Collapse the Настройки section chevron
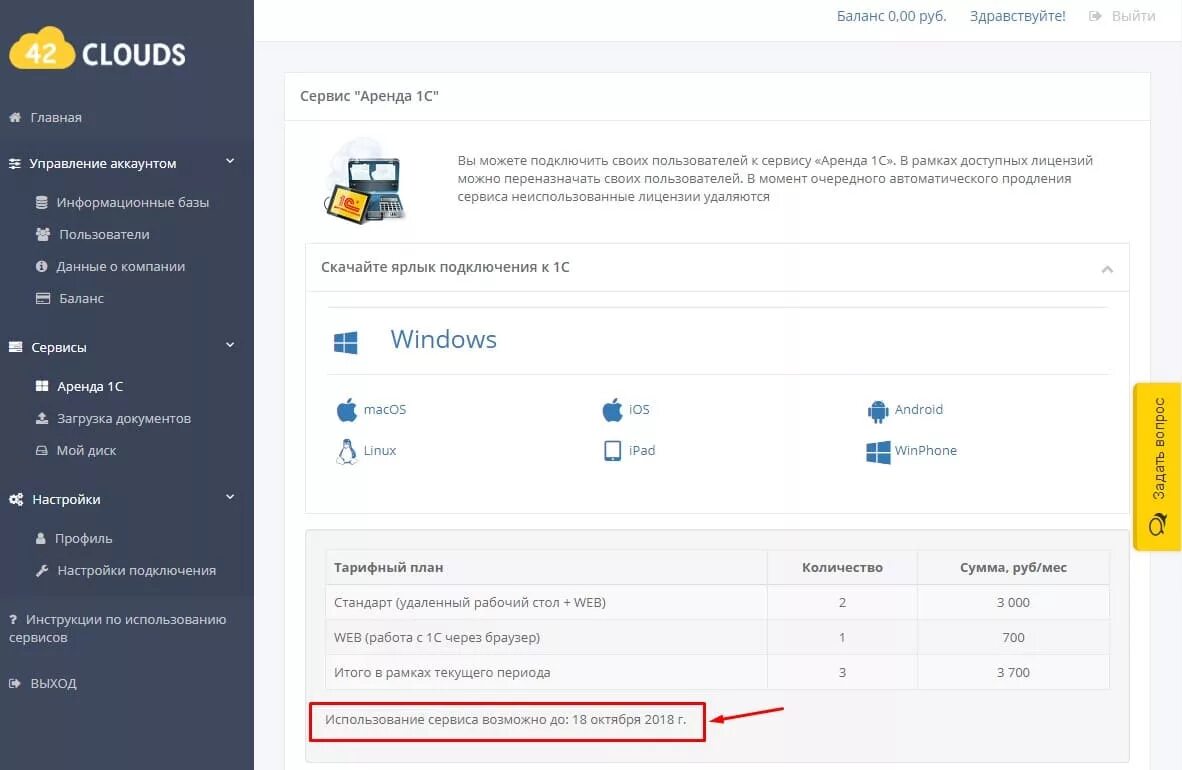This screenshot has height=770, width=1182. click(230, 498)
